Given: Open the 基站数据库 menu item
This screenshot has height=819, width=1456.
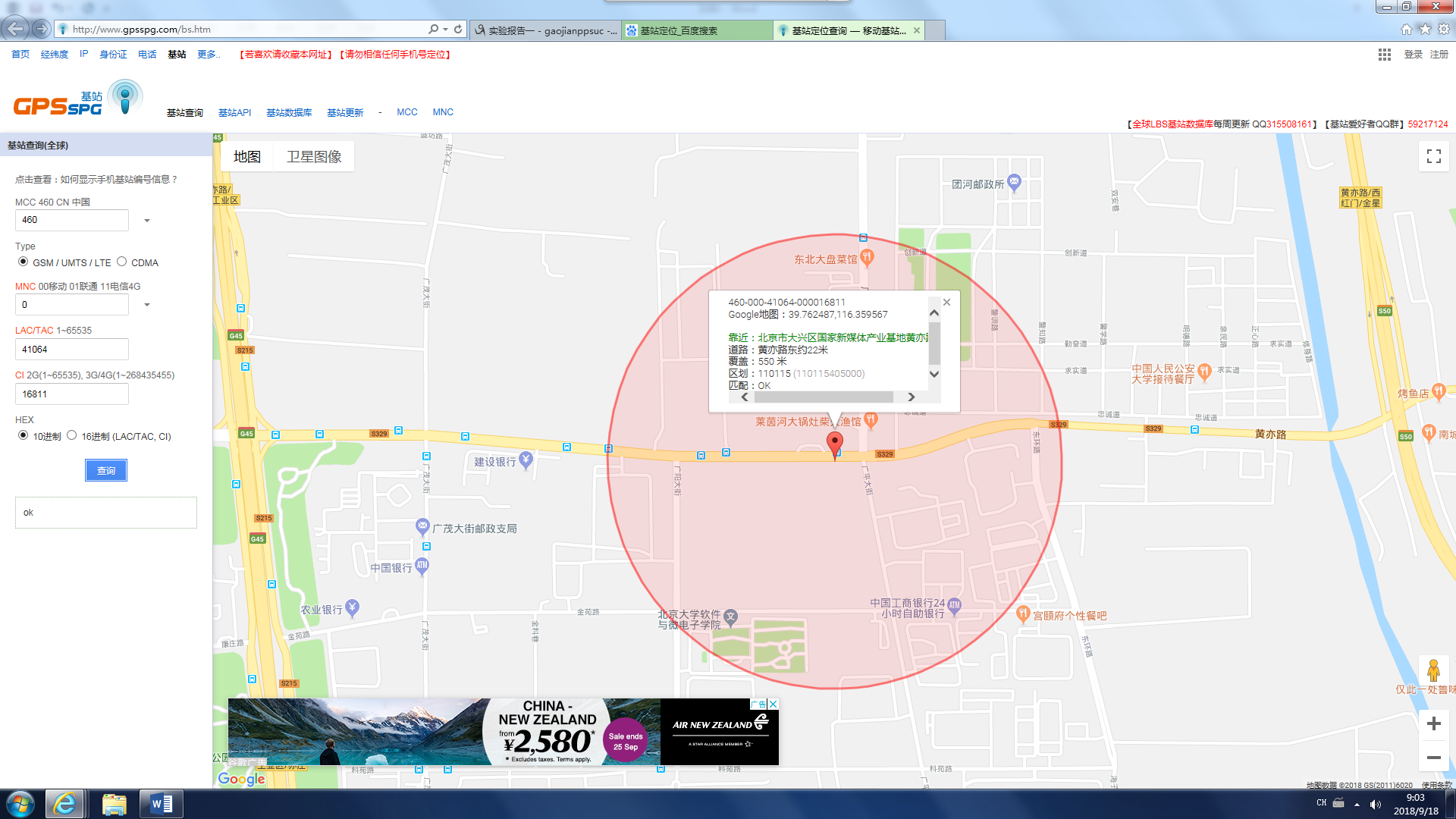Looking at the screenshot, I should pos(289,112).
